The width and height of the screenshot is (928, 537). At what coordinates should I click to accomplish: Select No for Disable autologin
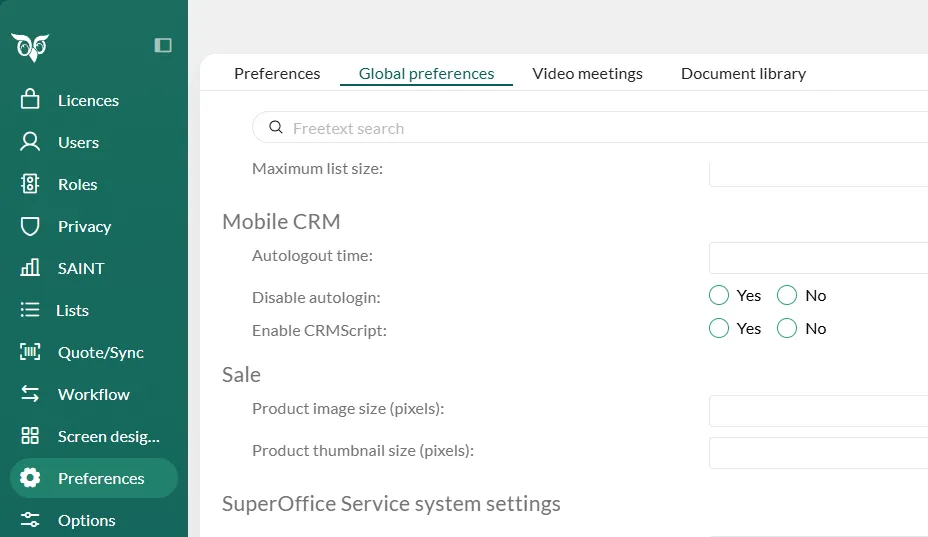(787, 295)
